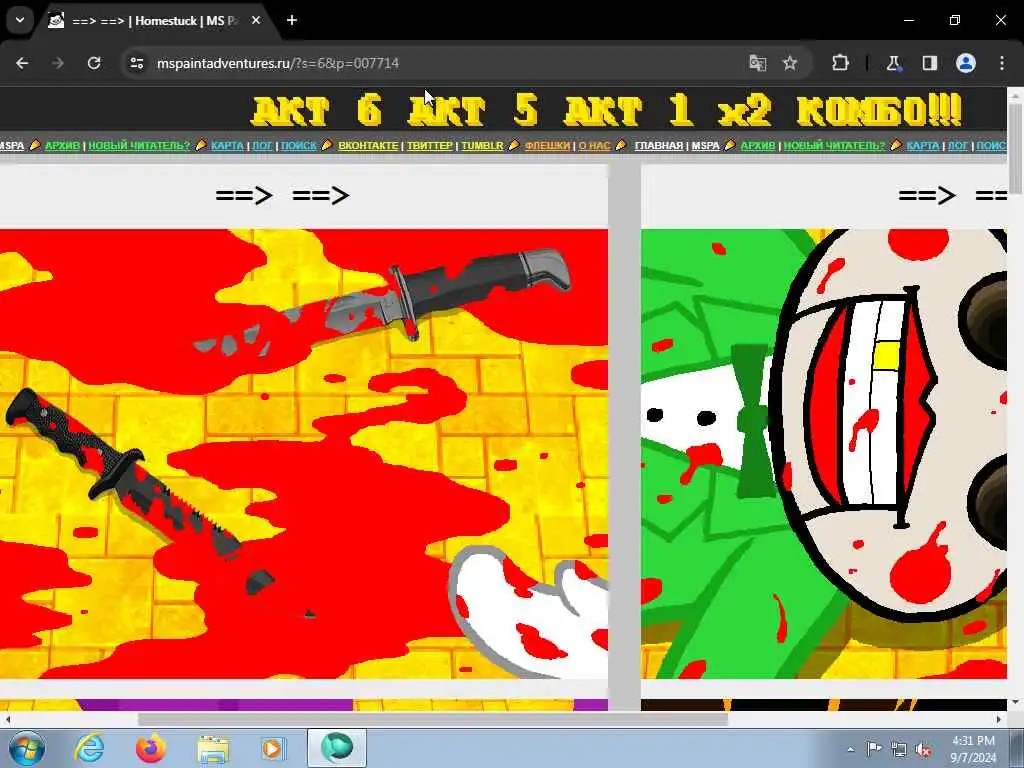The width and height of the screenshot is (1024, 768).
Task: Reload the current page
Action: tap(94, 63)
